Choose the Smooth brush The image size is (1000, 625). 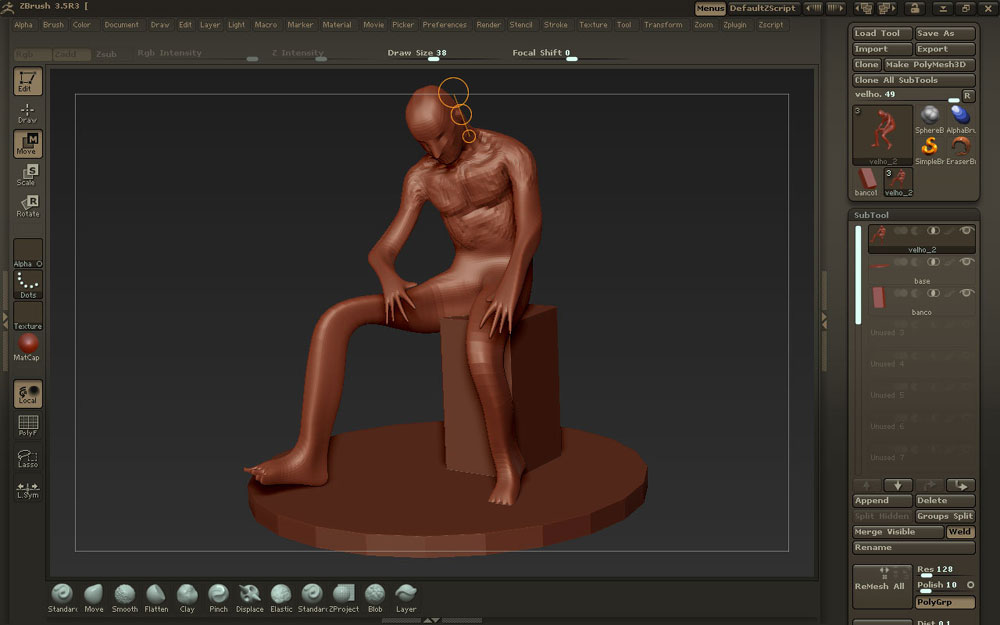(x=125, y=595)
